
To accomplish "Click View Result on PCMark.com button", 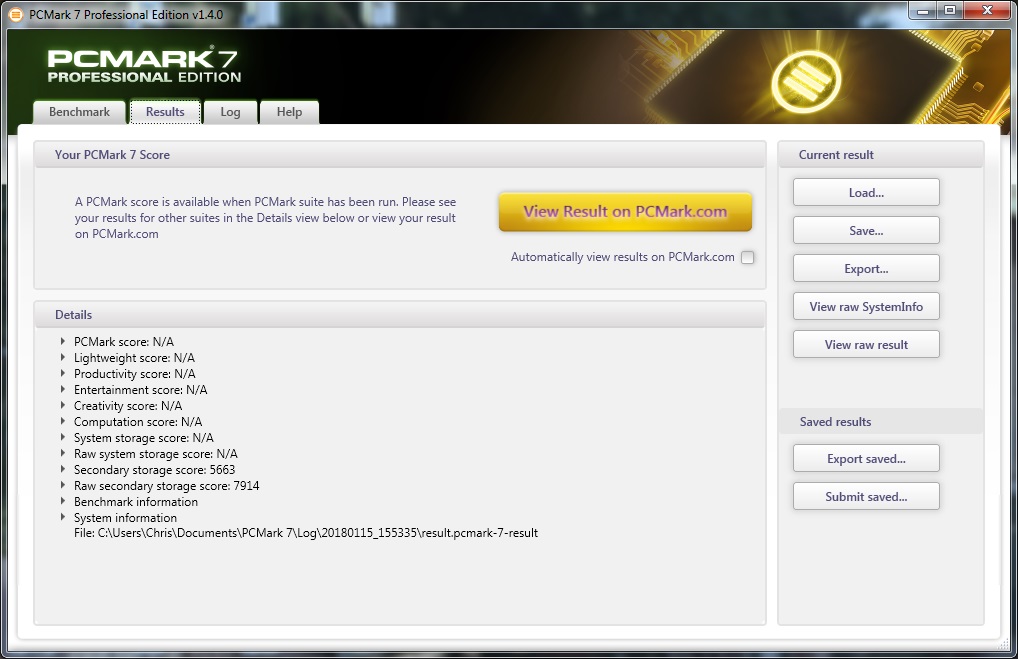I will pos(625,212).
